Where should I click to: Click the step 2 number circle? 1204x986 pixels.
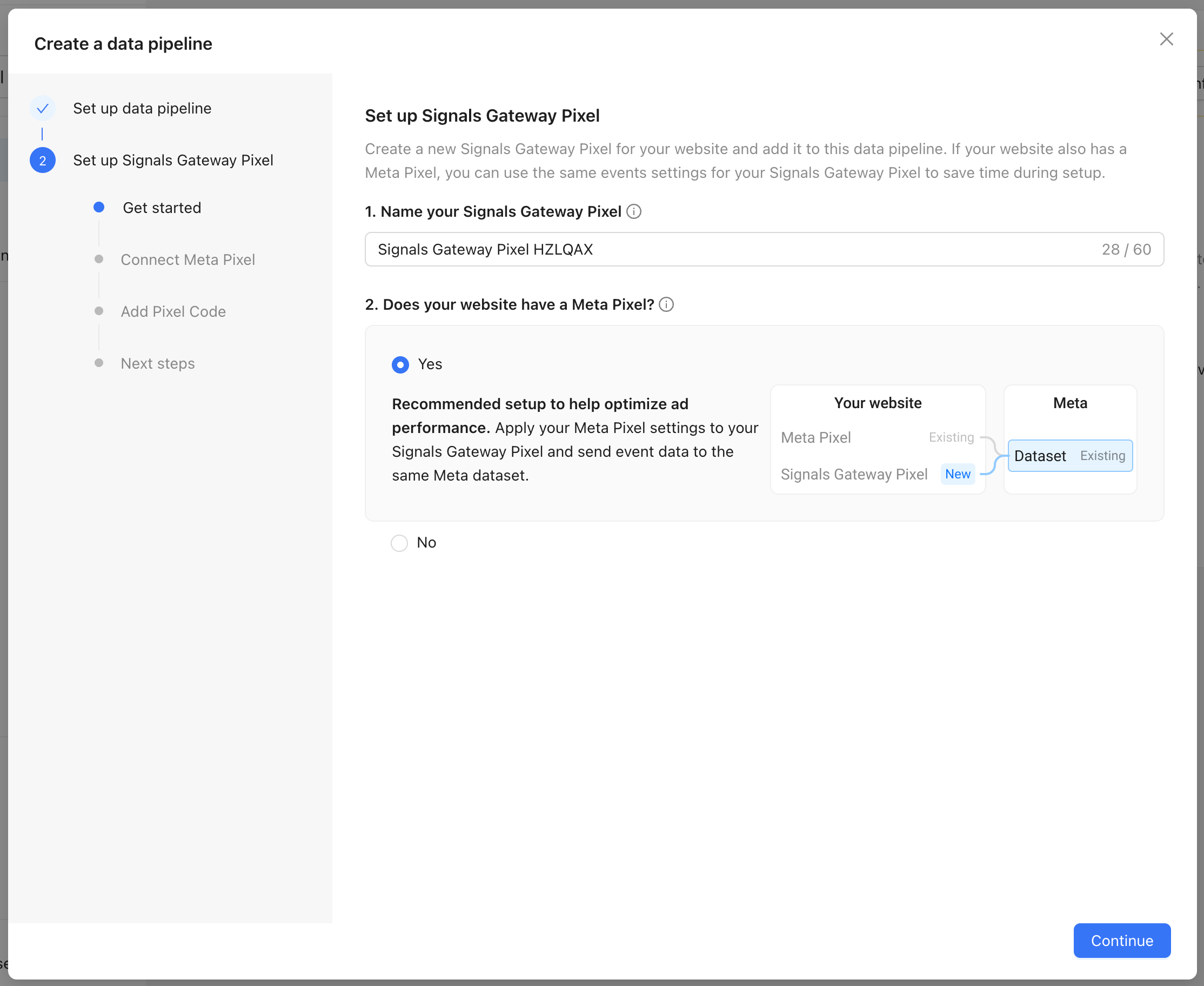[x=43, y=161]
